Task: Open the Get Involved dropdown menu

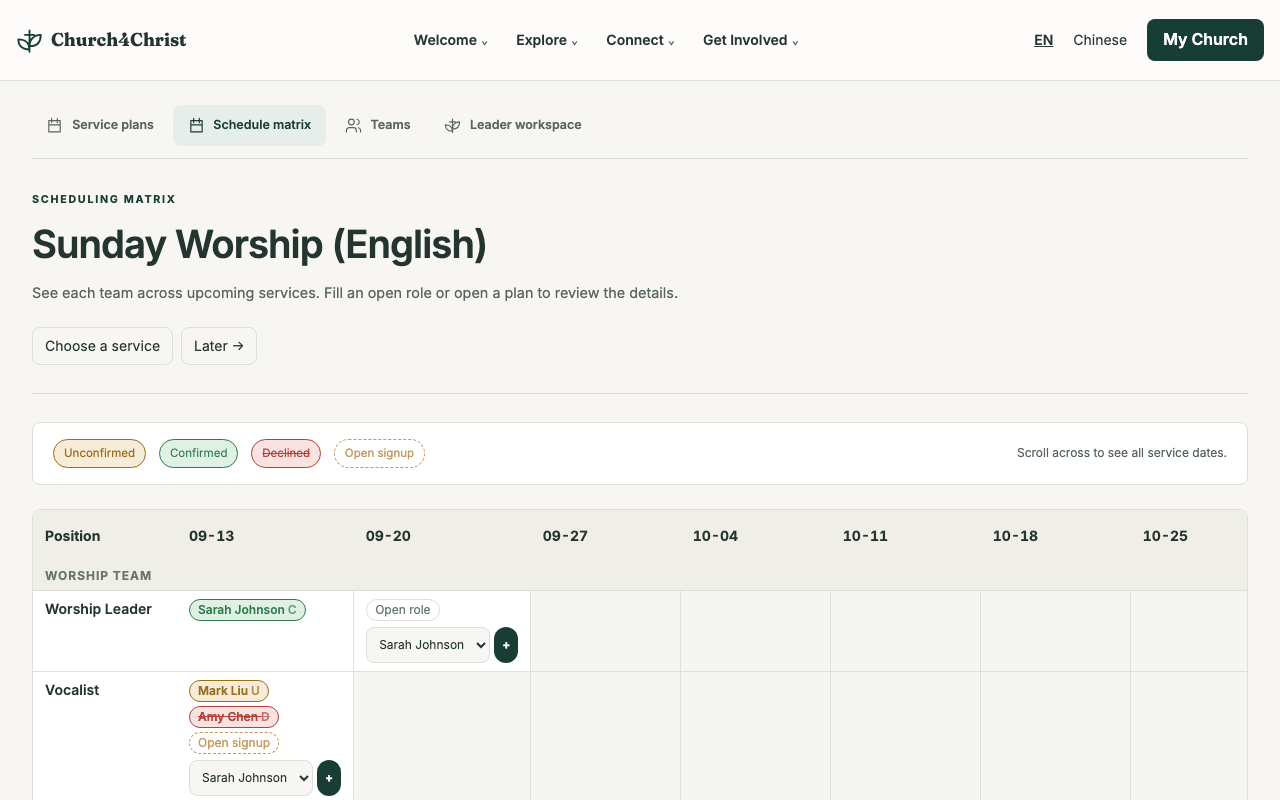Action: pyautogui.click(x=751, y=40)
